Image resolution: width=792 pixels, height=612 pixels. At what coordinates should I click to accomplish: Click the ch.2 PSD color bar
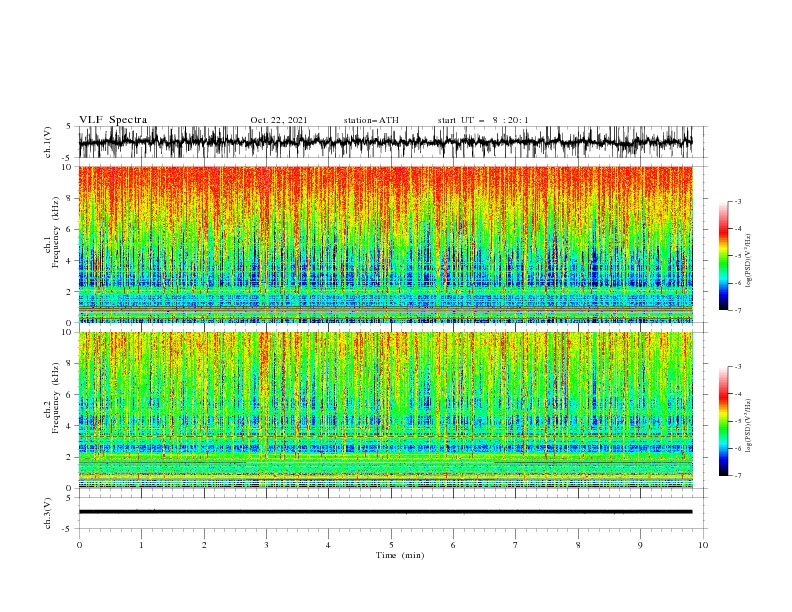[x=723, y=421]
